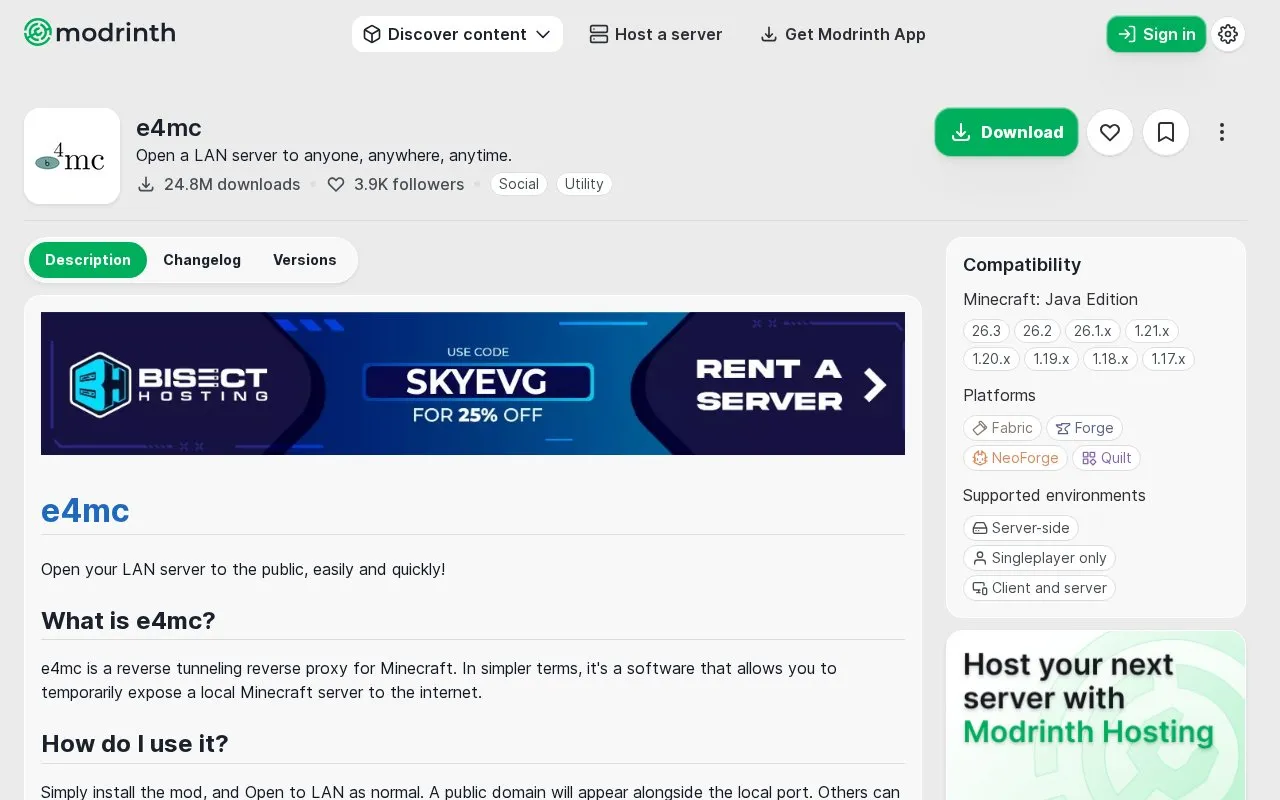Click the 26.3 version tag
The image size is (1280, 800).
tap(986, 331)
